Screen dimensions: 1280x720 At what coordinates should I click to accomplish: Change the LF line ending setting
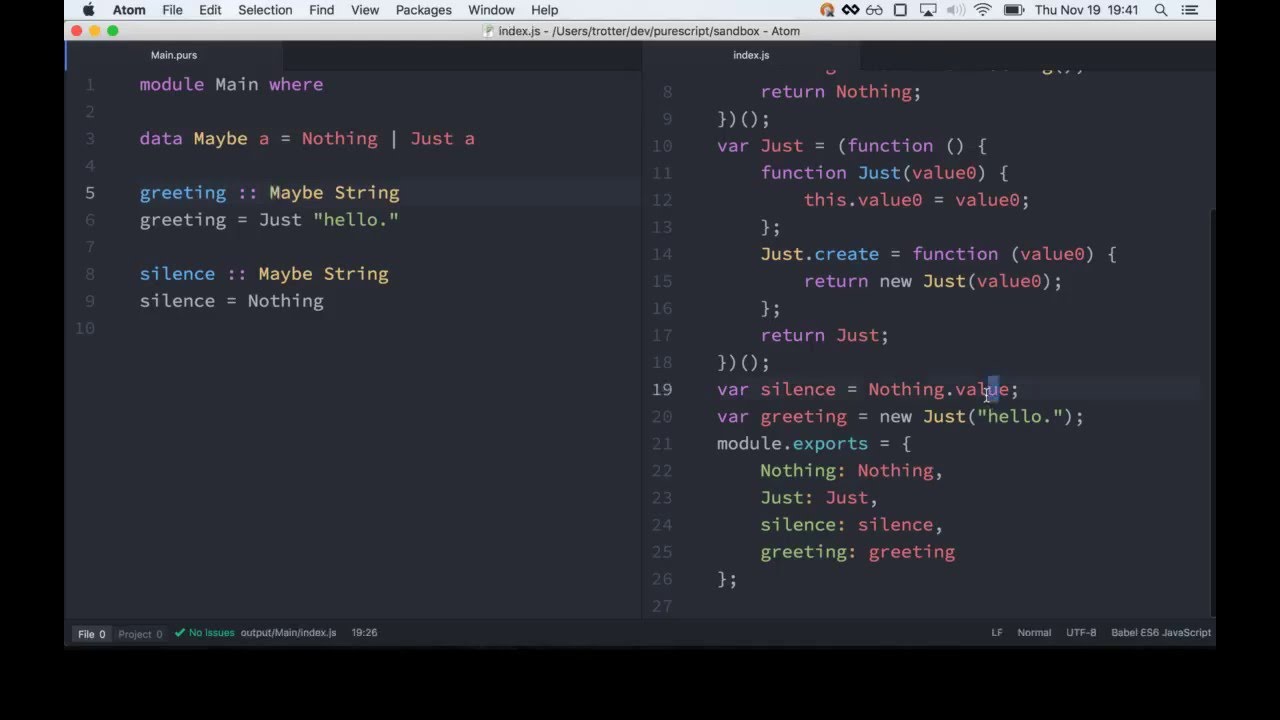[997, 633]
